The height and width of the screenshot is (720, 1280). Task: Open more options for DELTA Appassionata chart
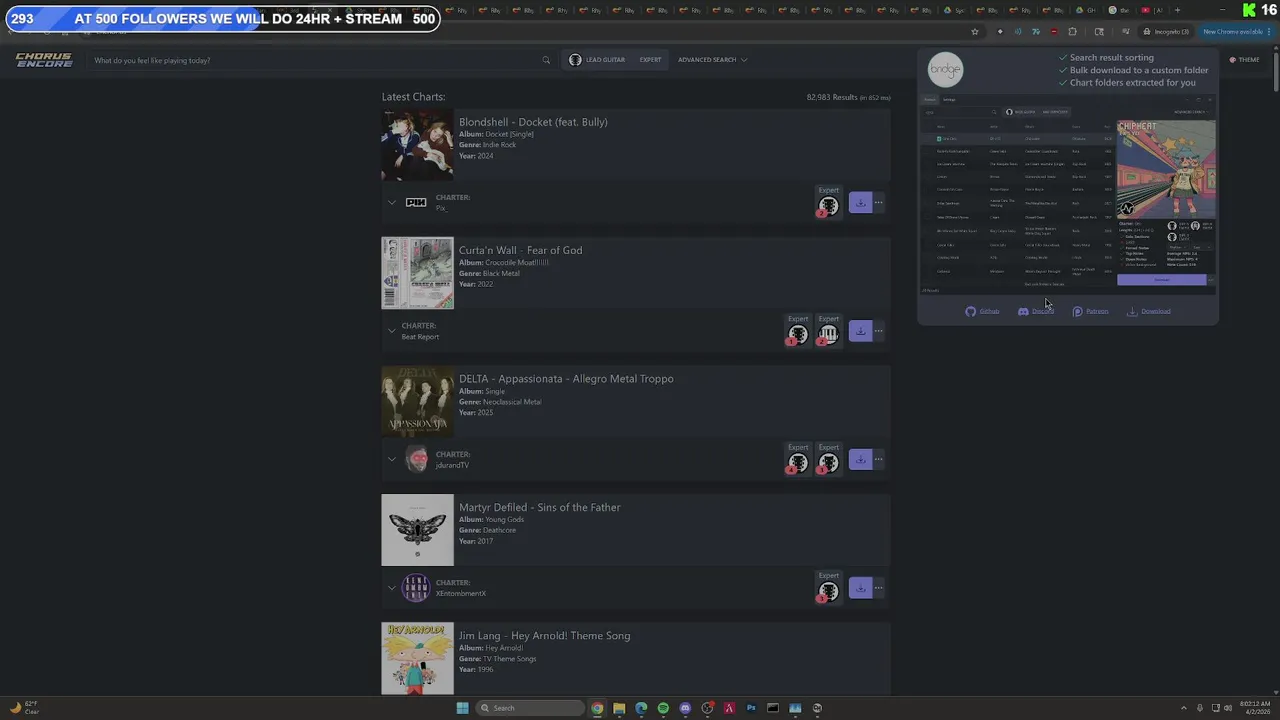(879, 459)
